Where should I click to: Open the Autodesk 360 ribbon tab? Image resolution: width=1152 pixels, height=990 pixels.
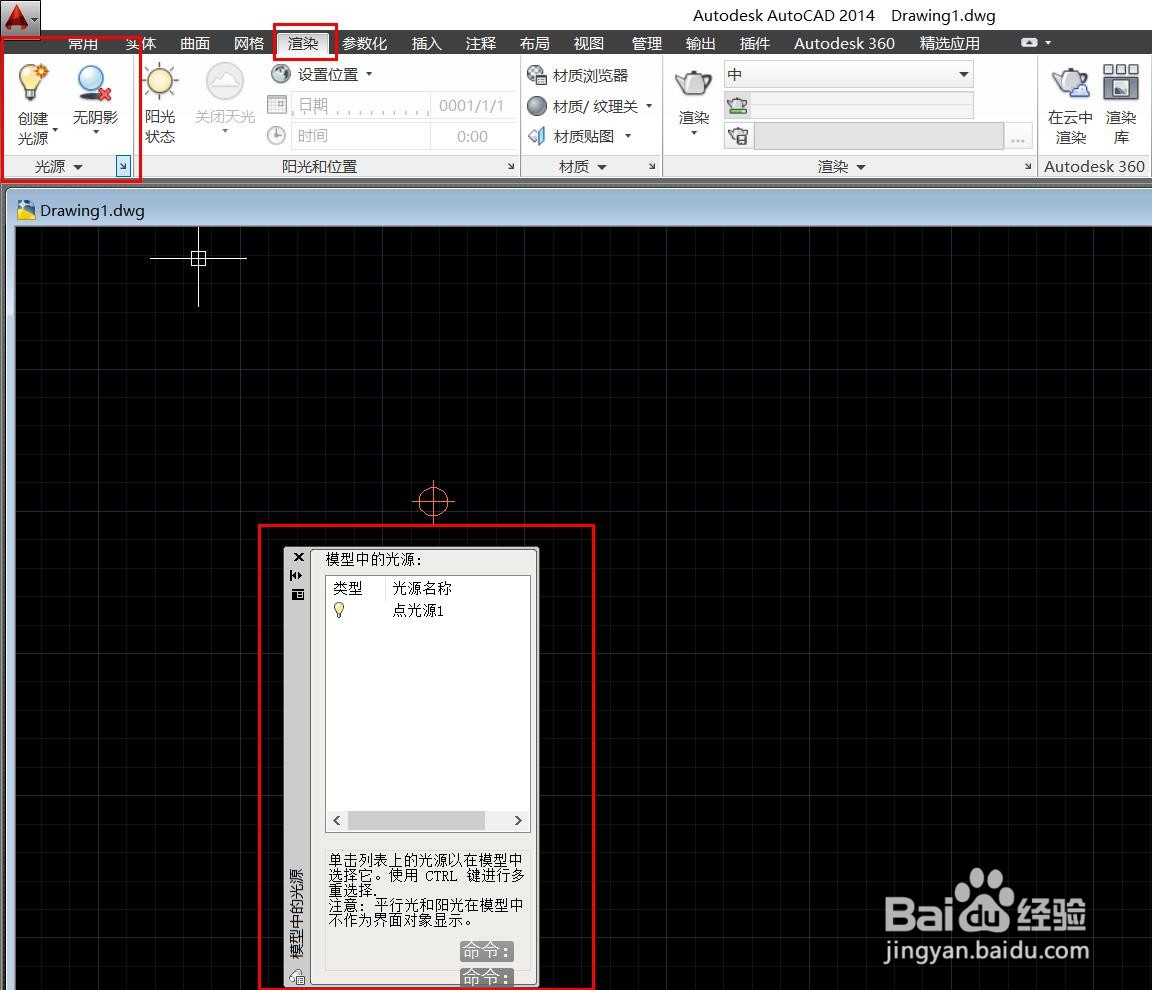click(844, 43)
